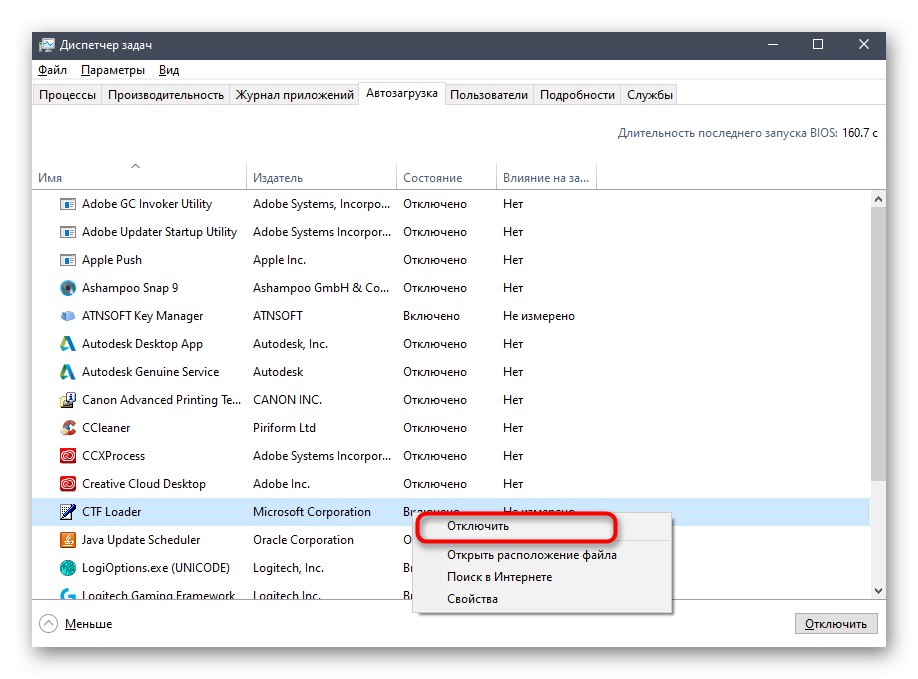
Task: Select the Canon Advanced Printing icon
Action: (x=68, y=400)
